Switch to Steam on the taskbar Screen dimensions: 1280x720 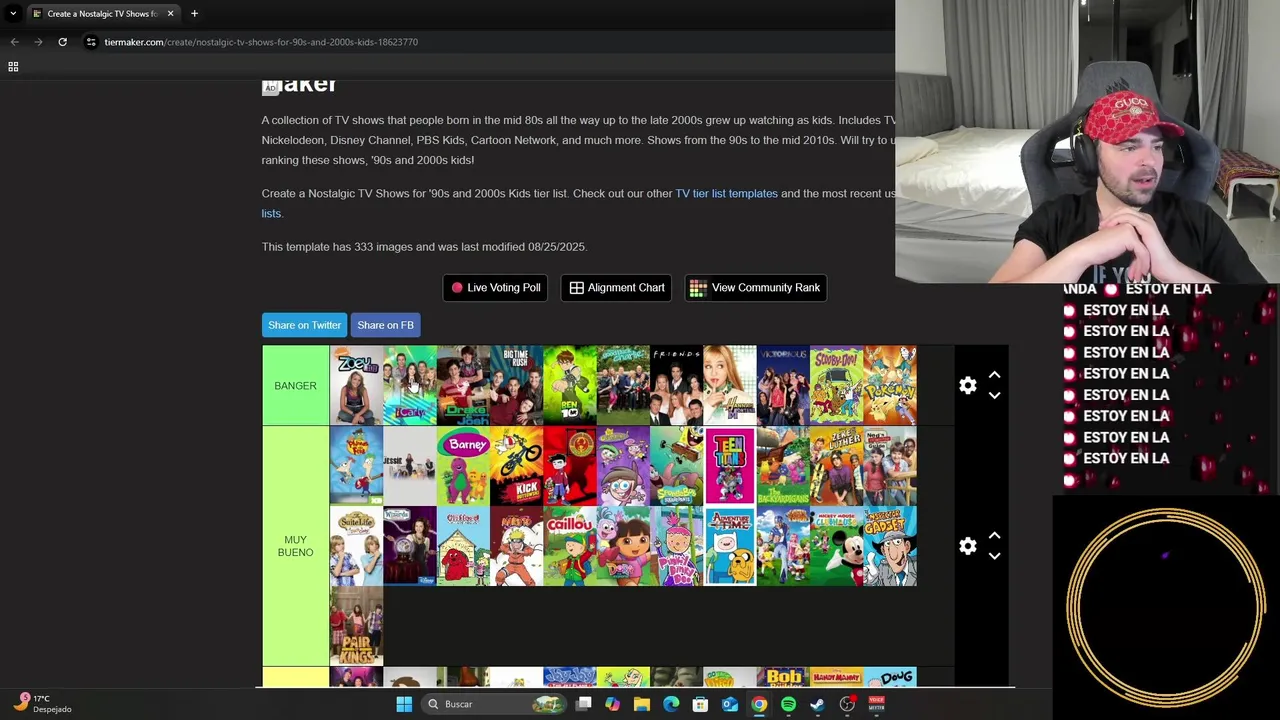[817, 704]
